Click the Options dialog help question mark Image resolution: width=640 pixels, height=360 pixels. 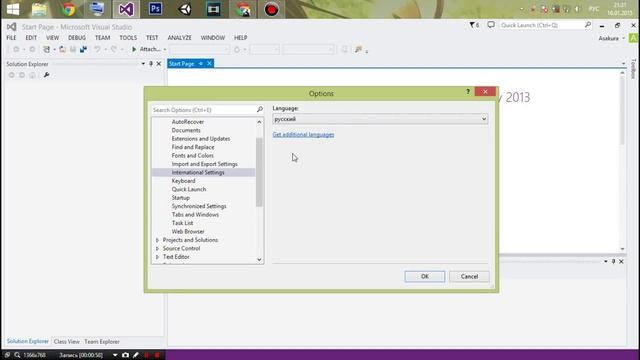tap(468, 91)
